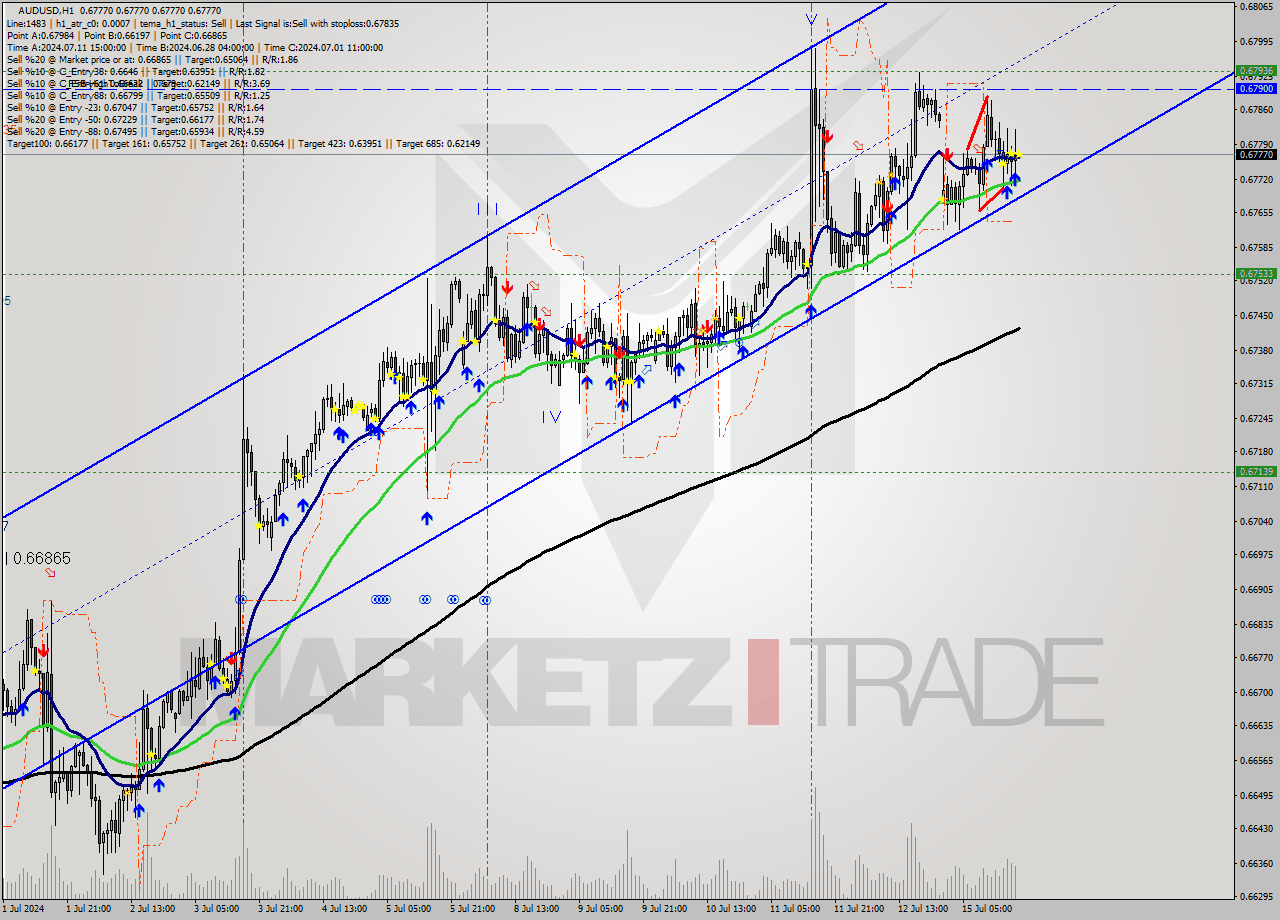Image resolution: width=1280 pixels, height=920 pixels.
Task: Click the 0.66975 price axis value
Action: pos(1256,555)
